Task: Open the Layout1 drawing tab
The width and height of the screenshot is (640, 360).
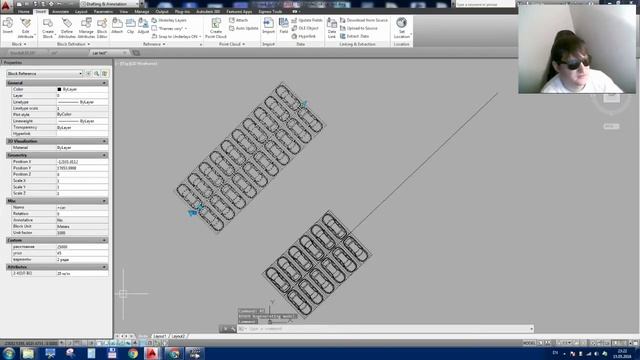Action: (x=160, y=336)
